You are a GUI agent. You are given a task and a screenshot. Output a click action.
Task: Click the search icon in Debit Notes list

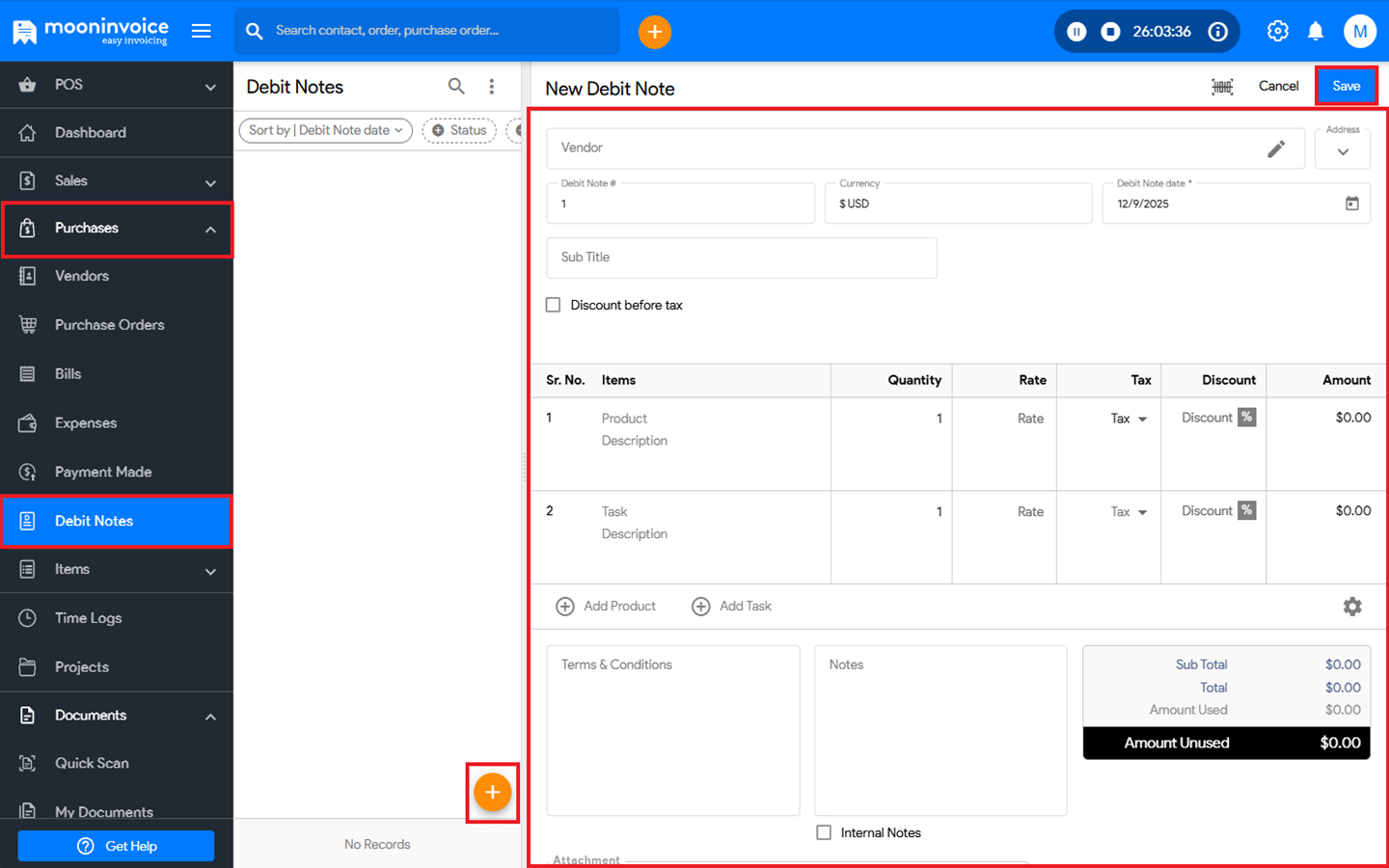[x=456, y=87]
